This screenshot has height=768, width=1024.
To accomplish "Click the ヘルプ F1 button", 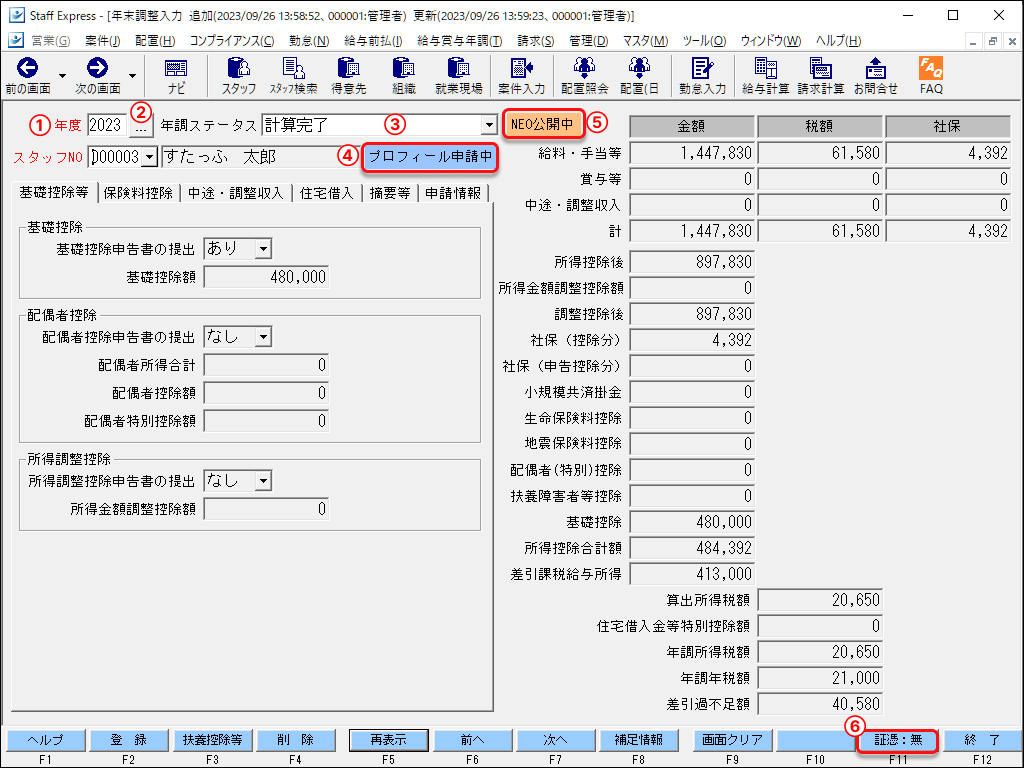I will click(x=46, y=740).
